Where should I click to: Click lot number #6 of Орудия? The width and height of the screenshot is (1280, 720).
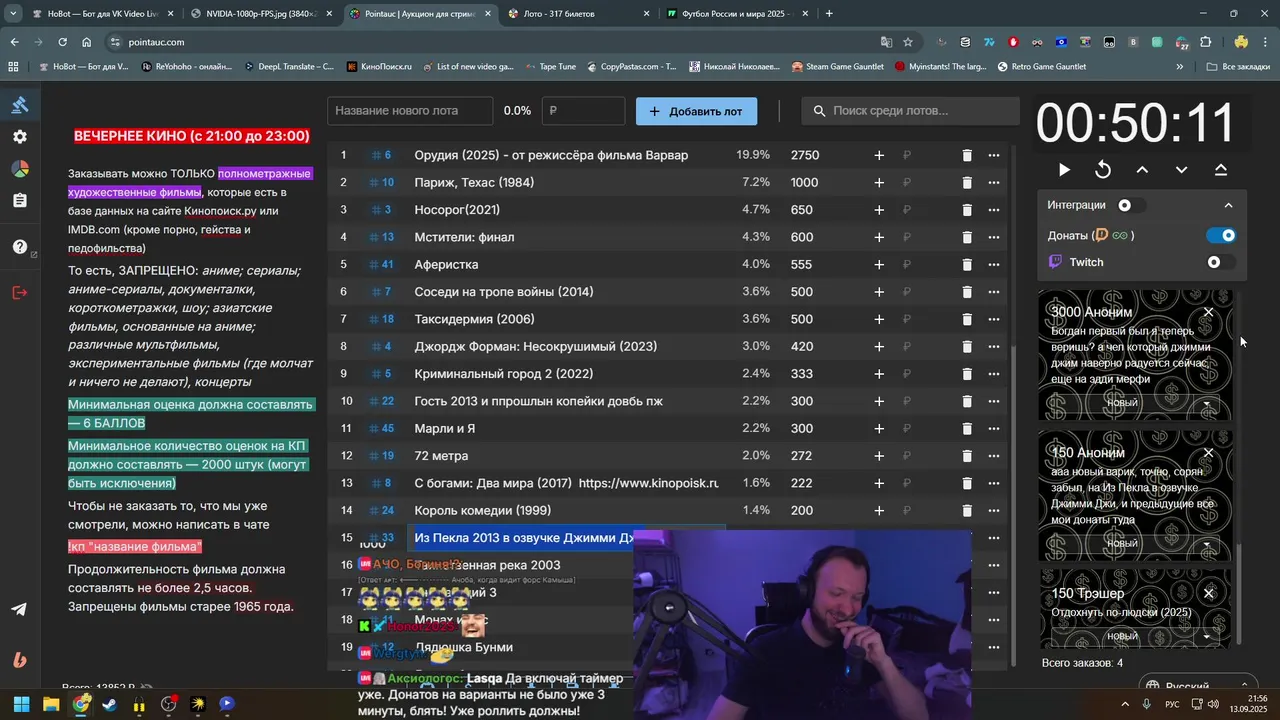point(381,155)
